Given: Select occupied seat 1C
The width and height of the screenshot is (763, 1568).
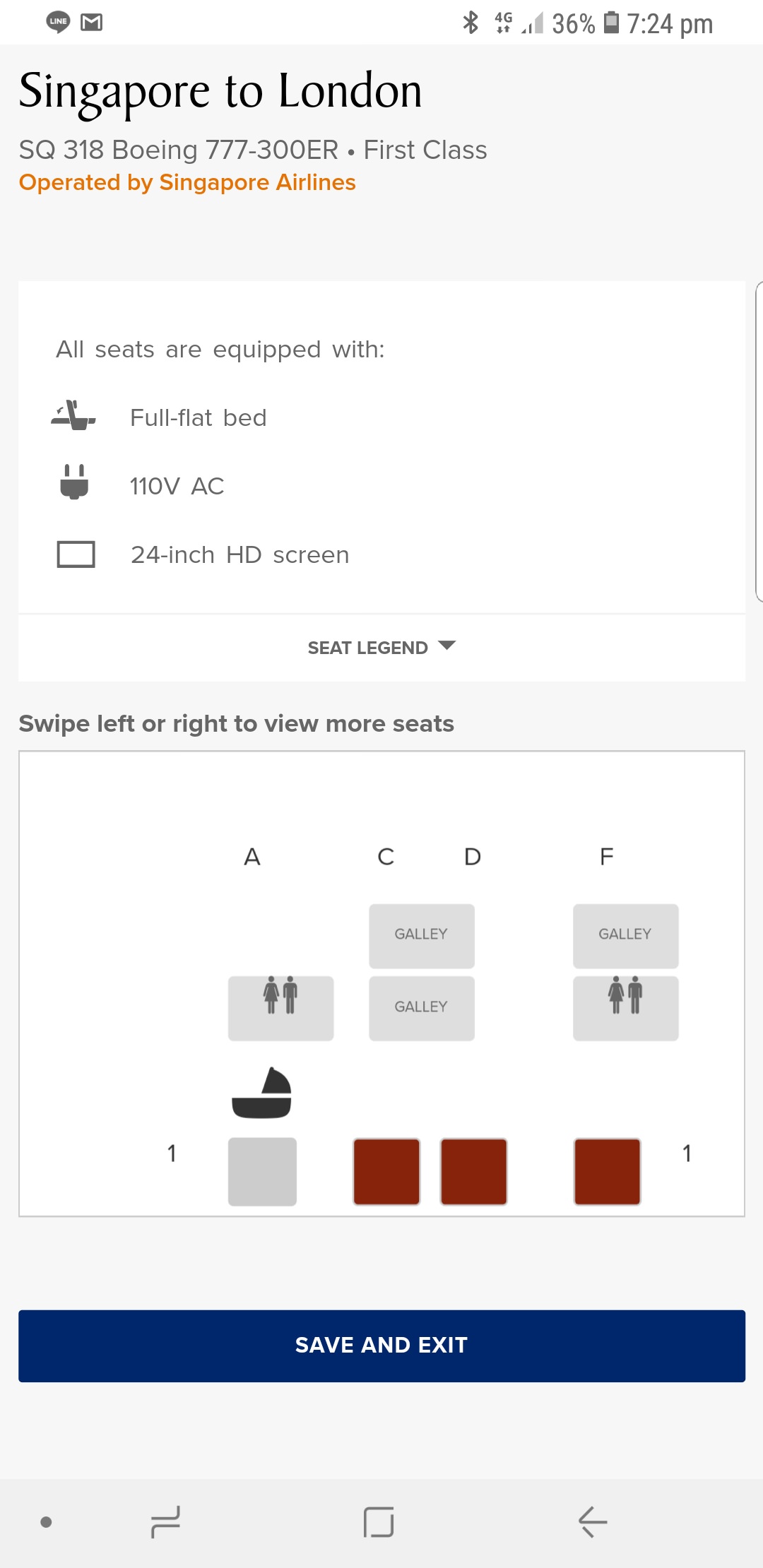Looking at the screenshot, I should click(x=386, y=1171).
